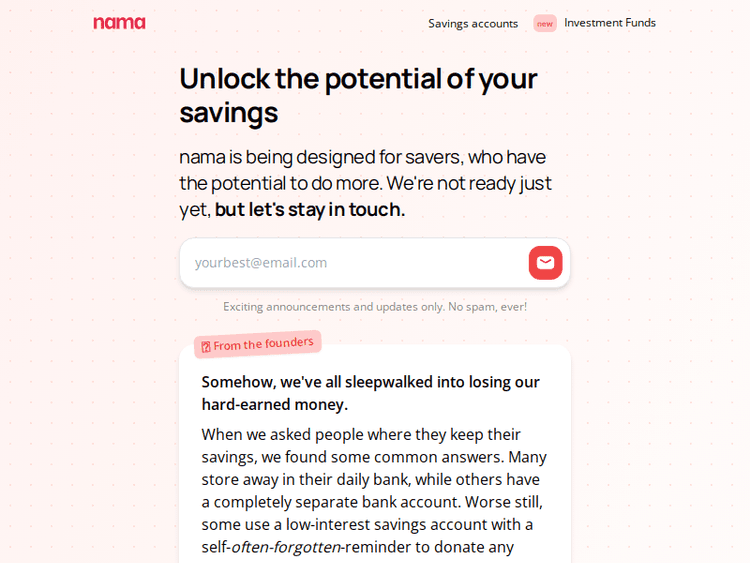Click the nama logo
The height and width of the screenshot is (563, 750).
(x=119, y=23)
